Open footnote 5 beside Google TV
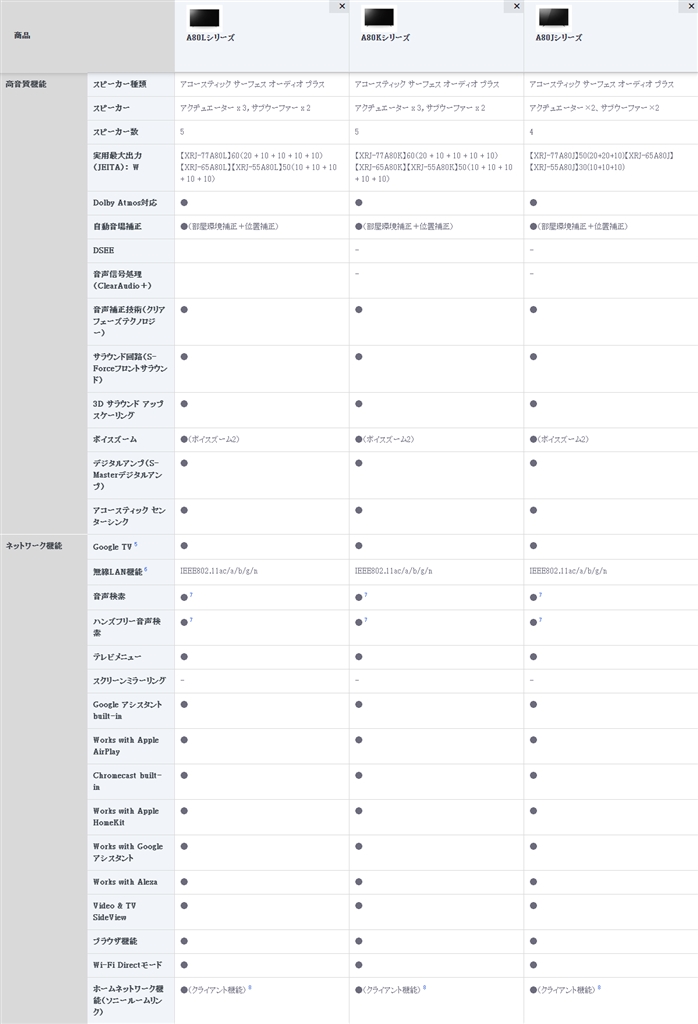The height and width of the screenshot is (1024, 698). (x=136, y=545)
